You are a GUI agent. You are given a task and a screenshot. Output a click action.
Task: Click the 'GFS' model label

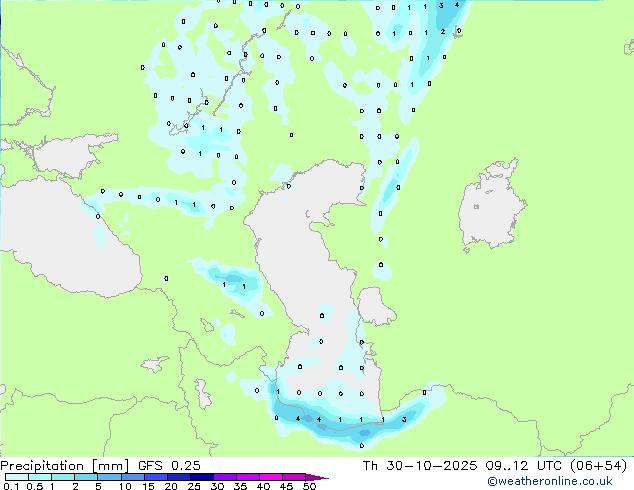coord(150,466)
